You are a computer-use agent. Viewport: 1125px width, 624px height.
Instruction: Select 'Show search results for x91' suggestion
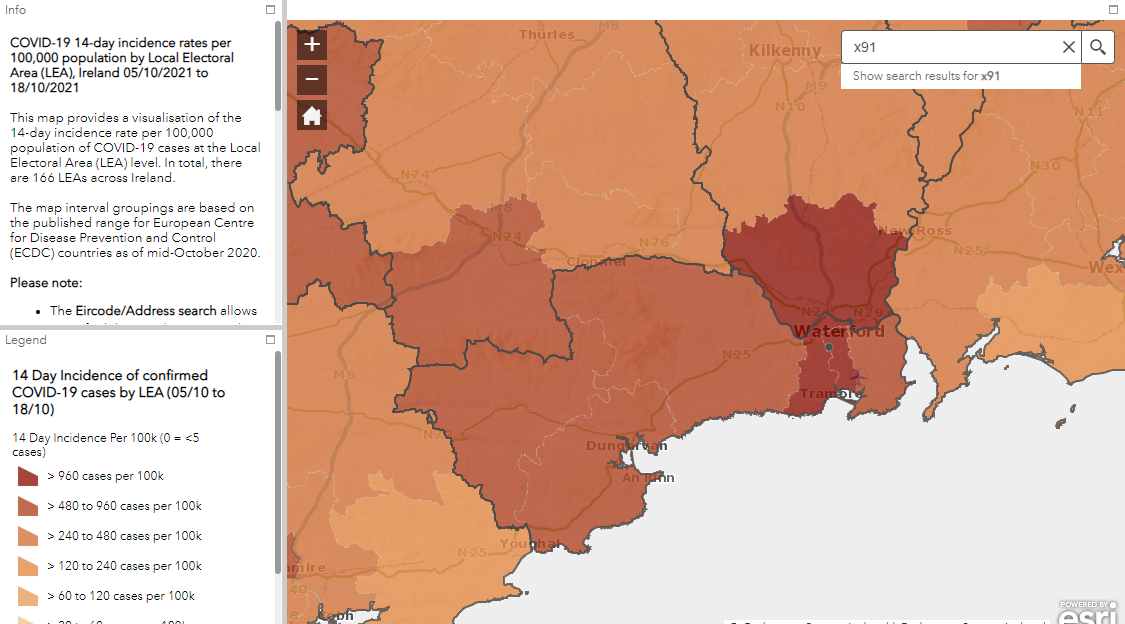tap(926, 76)
